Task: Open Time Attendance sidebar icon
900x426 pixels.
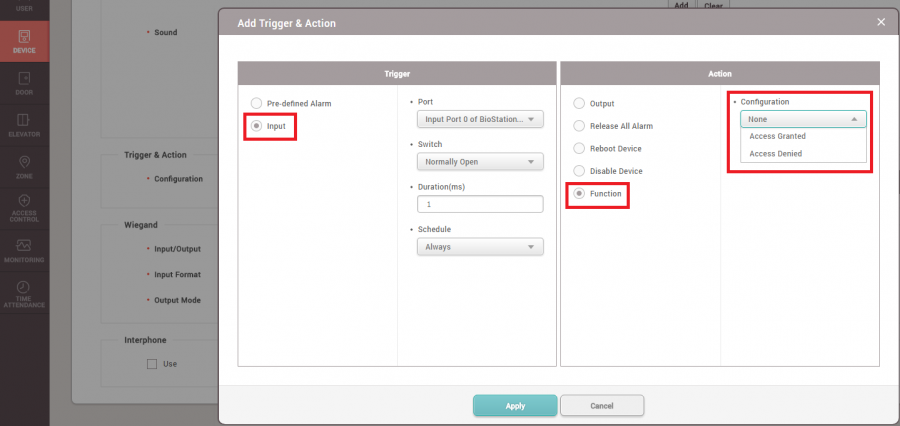Action: [x=24, y=293]
